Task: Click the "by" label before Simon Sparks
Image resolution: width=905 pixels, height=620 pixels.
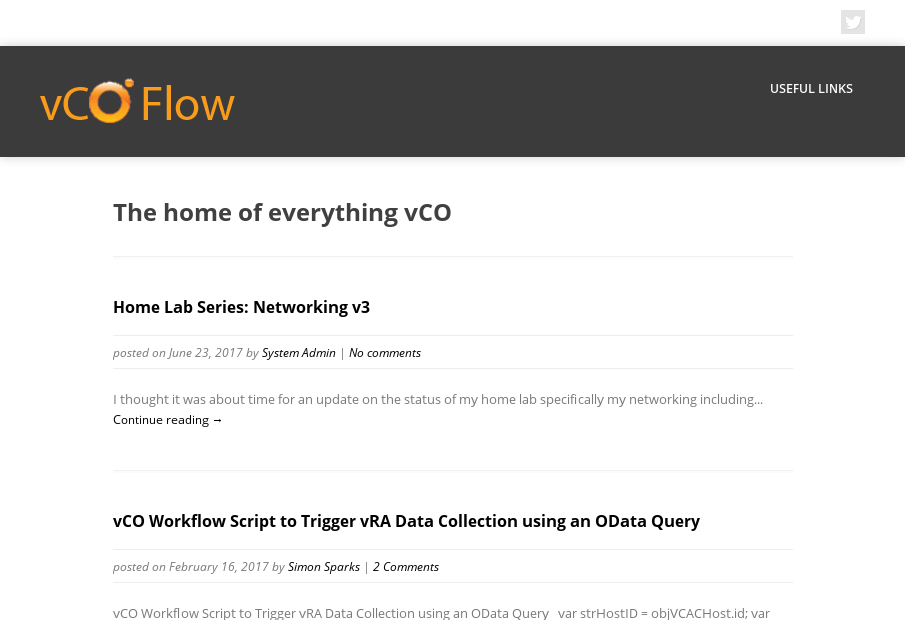Action: coord(278,567)
